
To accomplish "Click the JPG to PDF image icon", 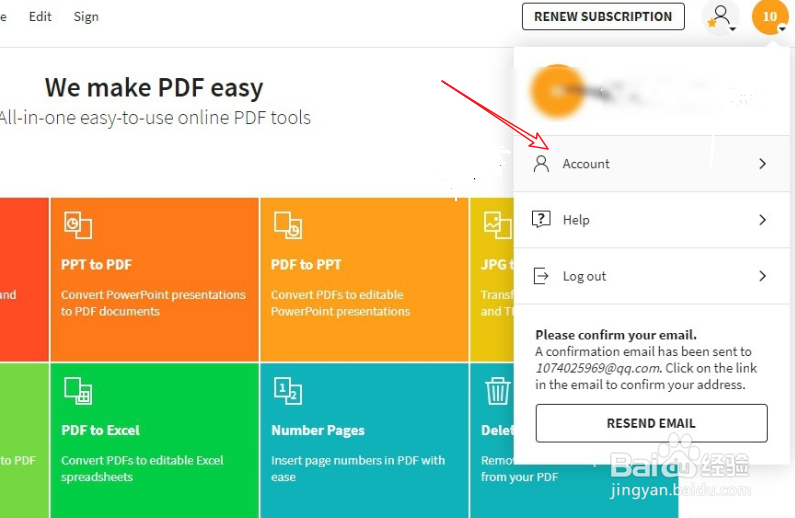I will [x=497, y=225].
